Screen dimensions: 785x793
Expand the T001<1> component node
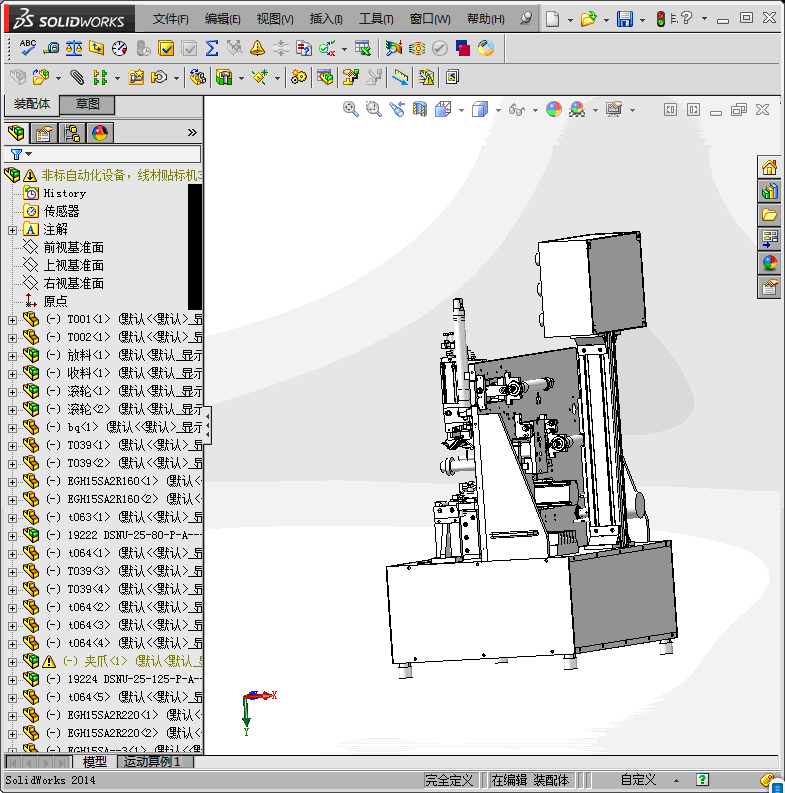click(x=12, y=320)
